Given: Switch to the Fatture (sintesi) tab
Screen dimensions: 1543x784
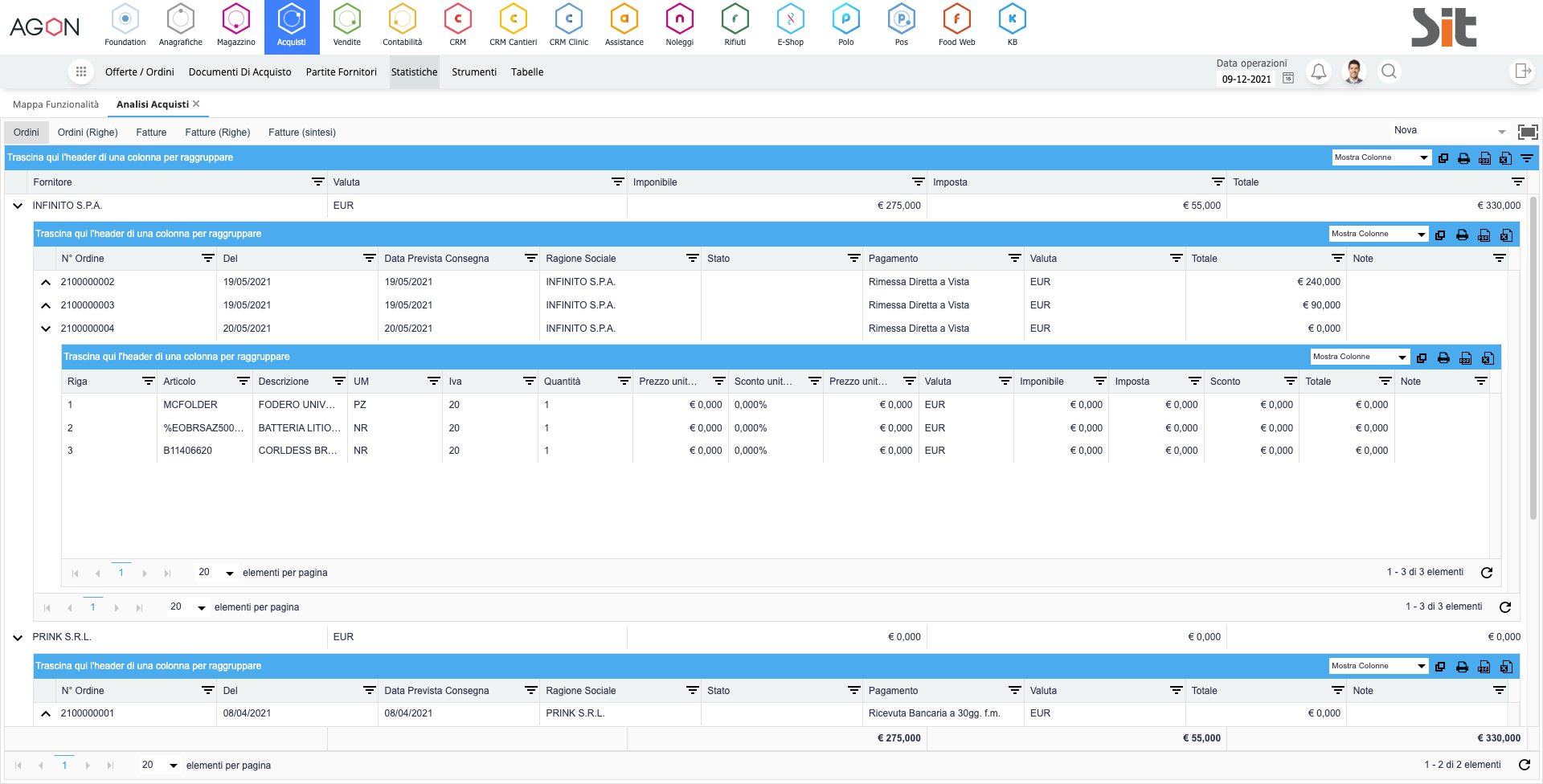Looking at the screenshot, I should click(302, 133).
